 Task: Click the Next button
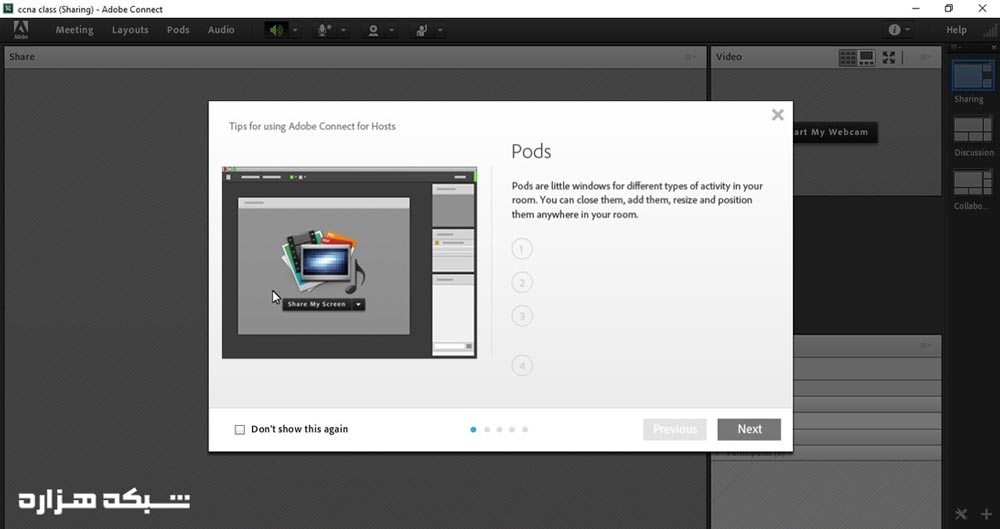point(749,429)
